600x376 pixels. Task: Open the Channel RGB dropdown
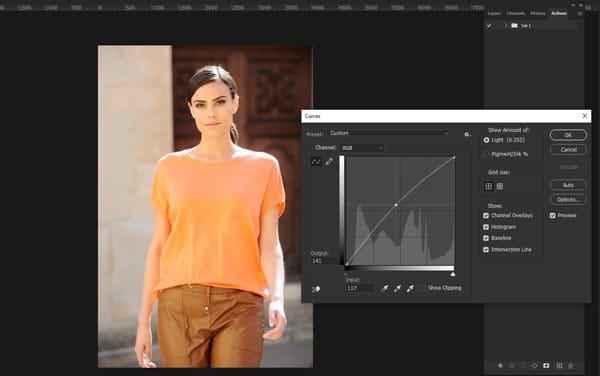point(362,148)
